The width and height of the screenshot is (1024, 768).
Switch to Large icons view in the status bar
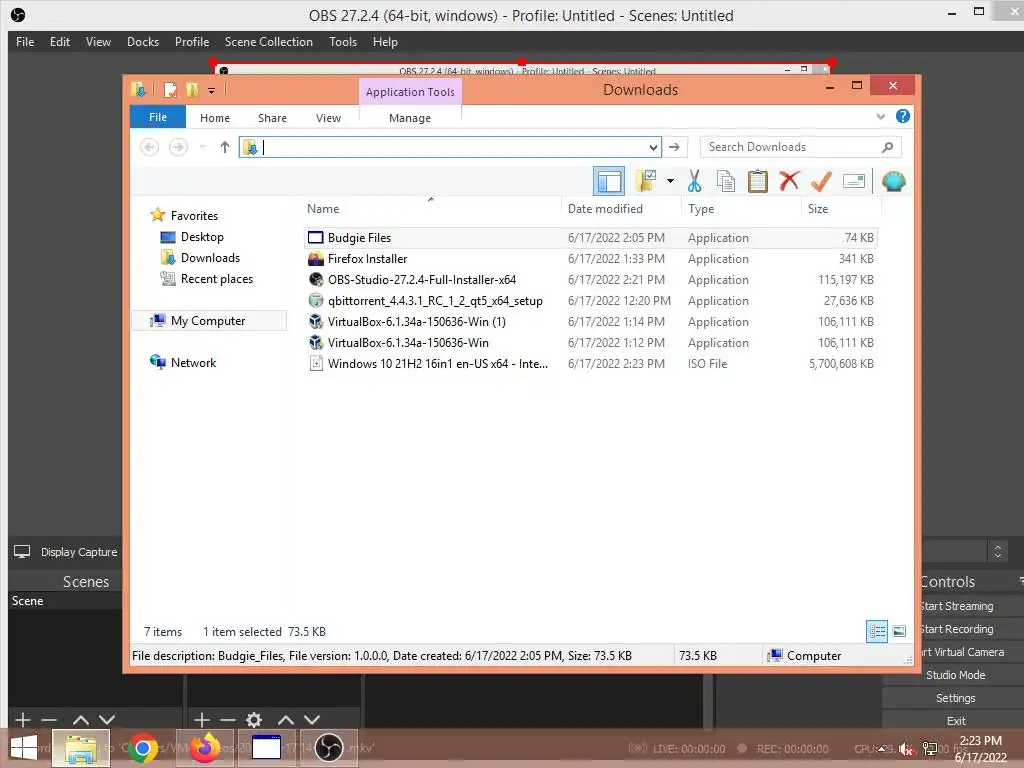click(899, 632)
